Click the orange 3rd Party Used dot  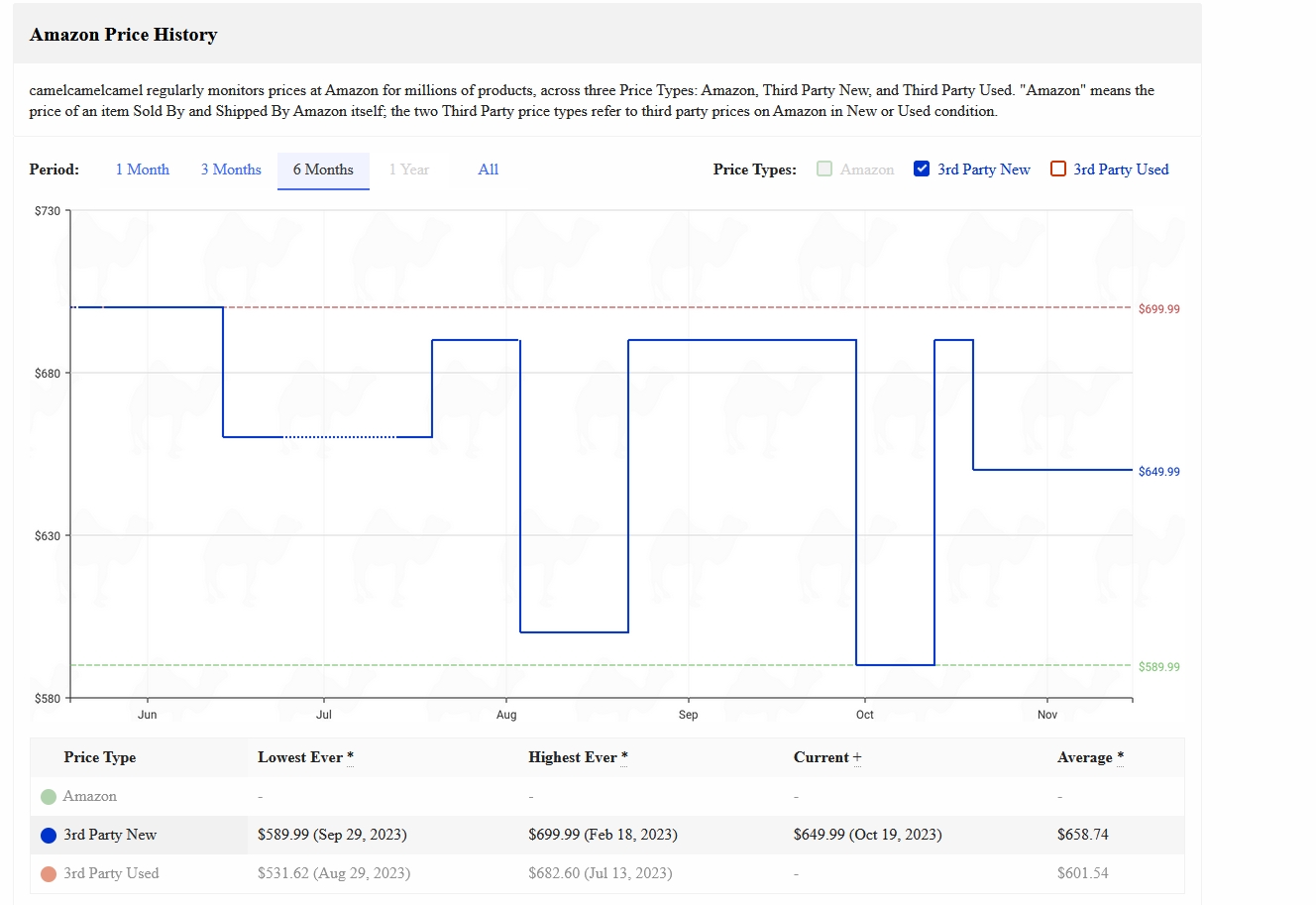coord(49,874)
